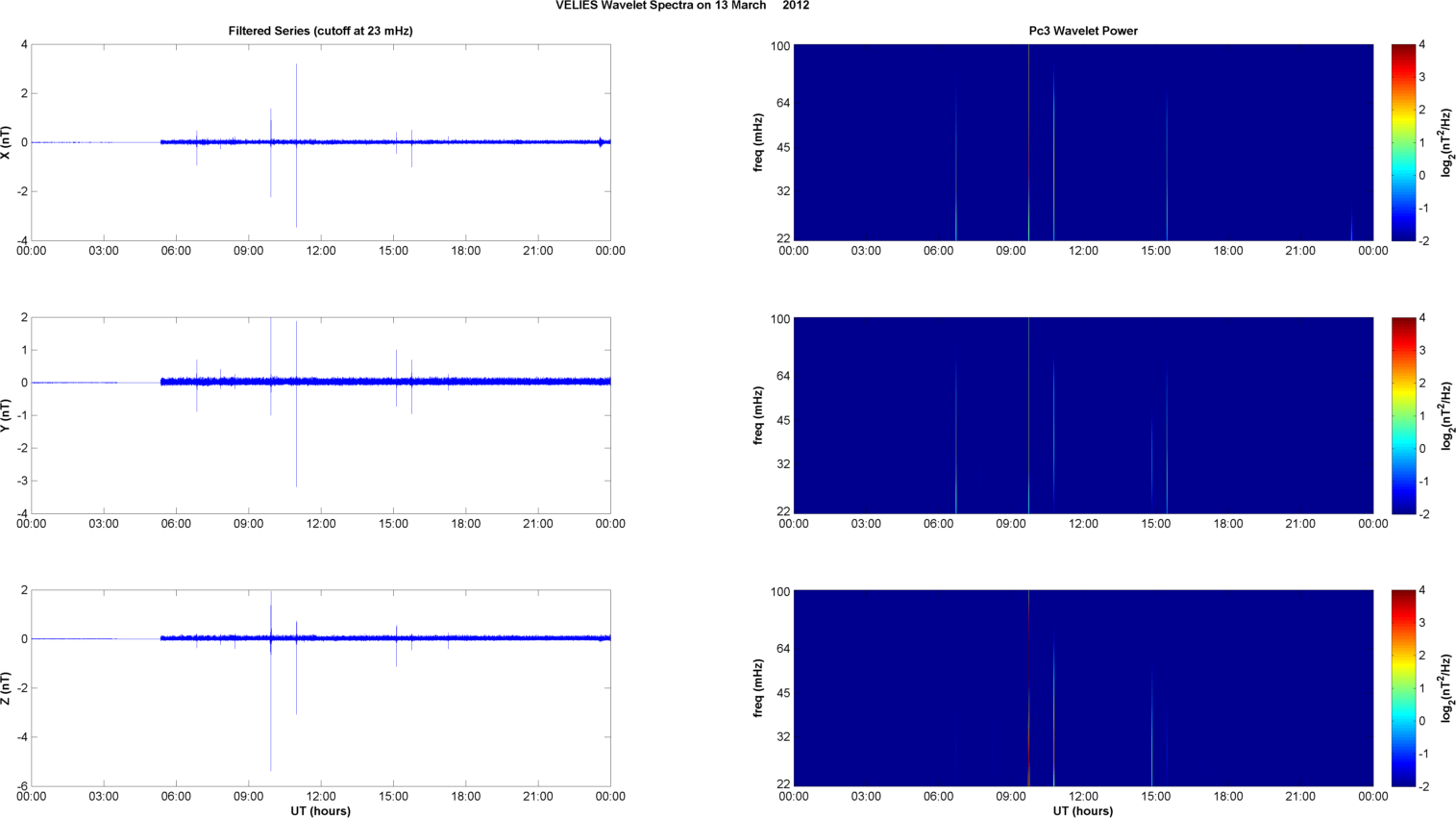Click the '-4' y-axis tick on the X series plot
The height and width of the screenshot is (818, 1456).
tap(21, 240)
